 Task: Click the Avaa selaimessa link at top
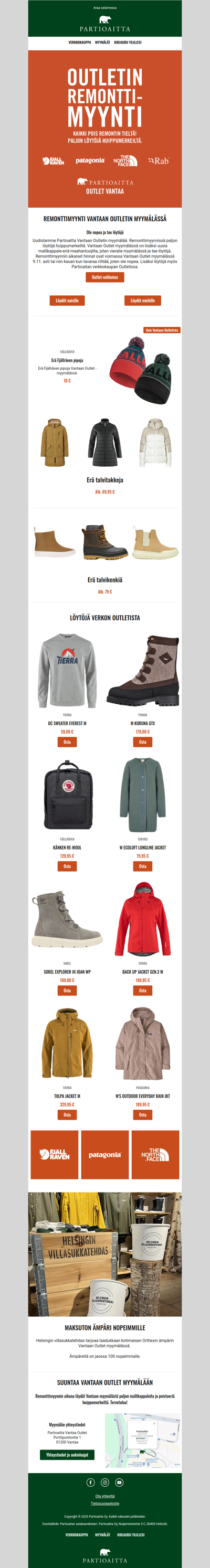coord(104,8)
